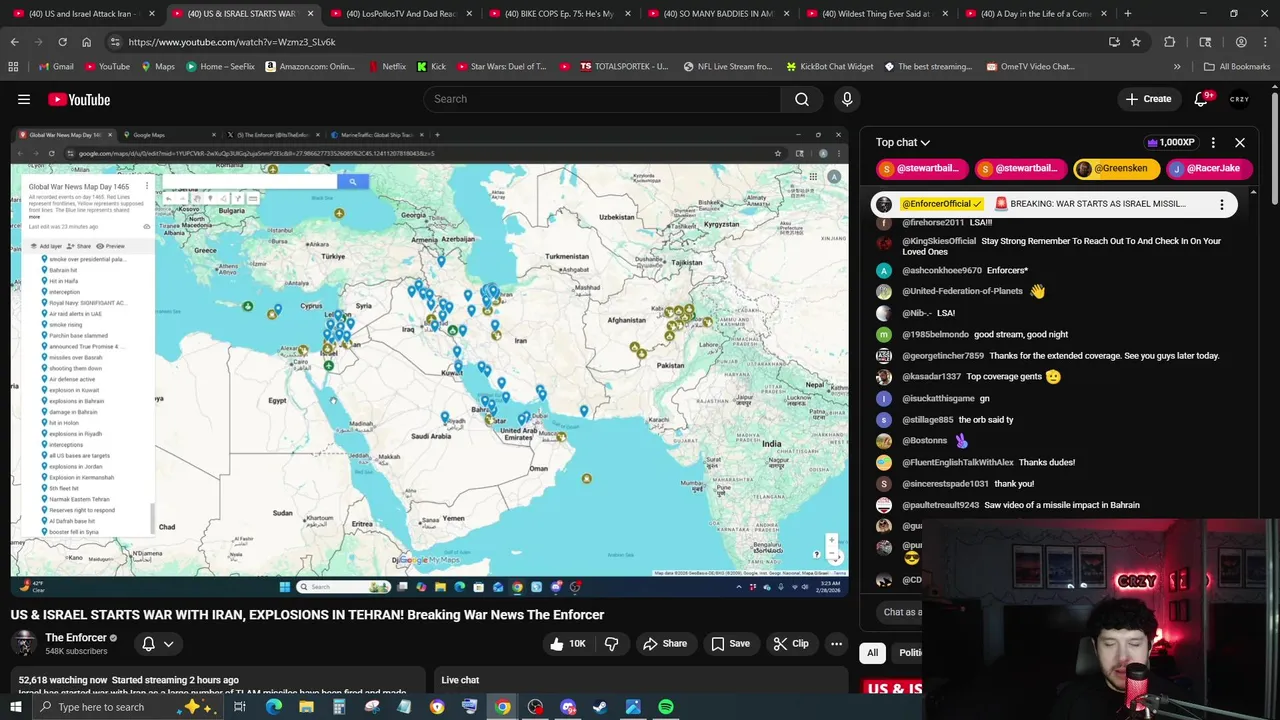Open options on pinned EnforcerOfficial message
Screen dimensions: 1280x720
(1221, 204)
